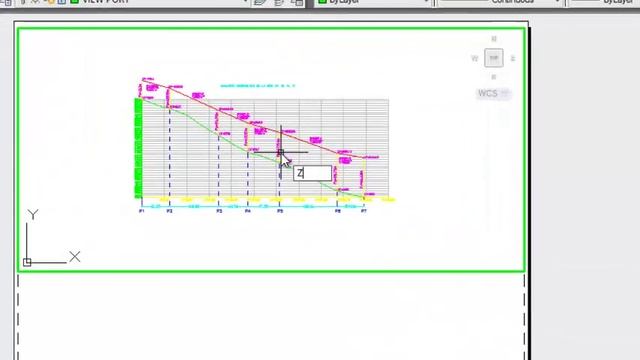Screen dimensions: 640x360
Task: Select the cyan title text above profile
Action: [258, 86]
